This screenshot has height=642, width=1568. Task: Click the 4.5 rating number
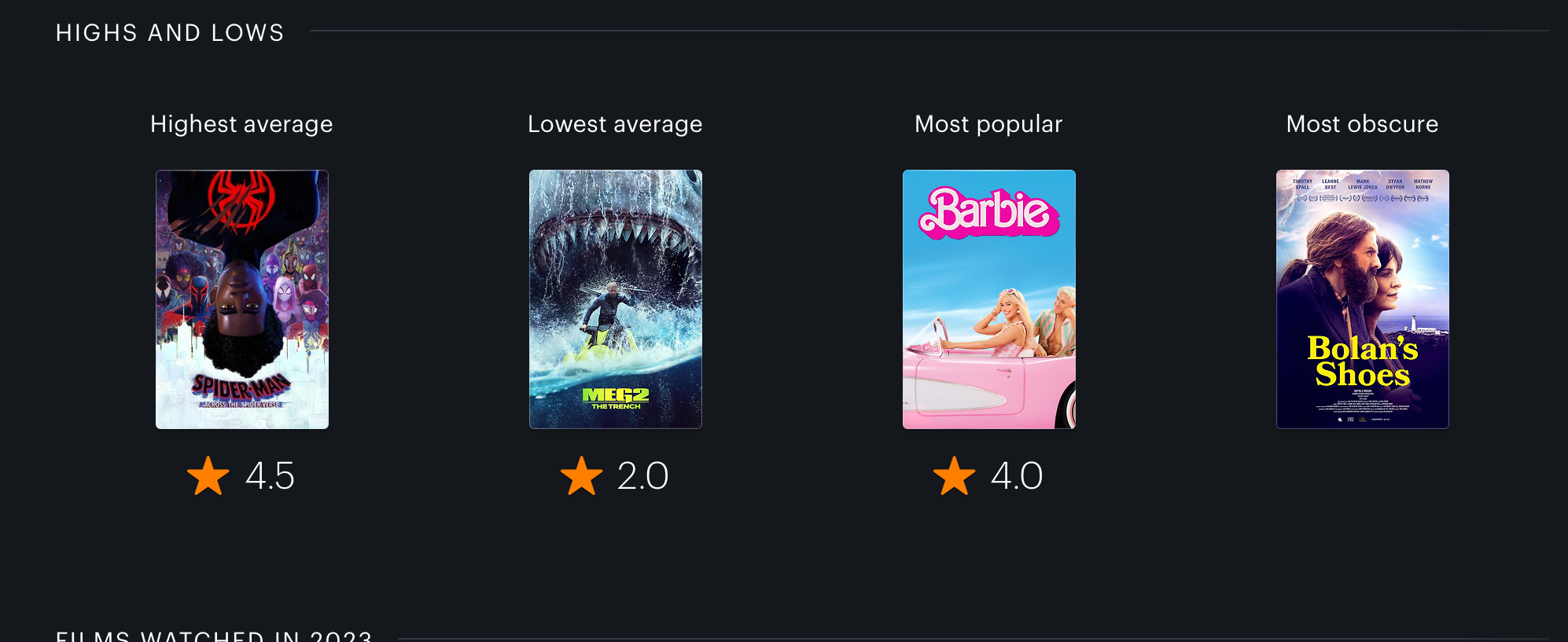(270, 476)
